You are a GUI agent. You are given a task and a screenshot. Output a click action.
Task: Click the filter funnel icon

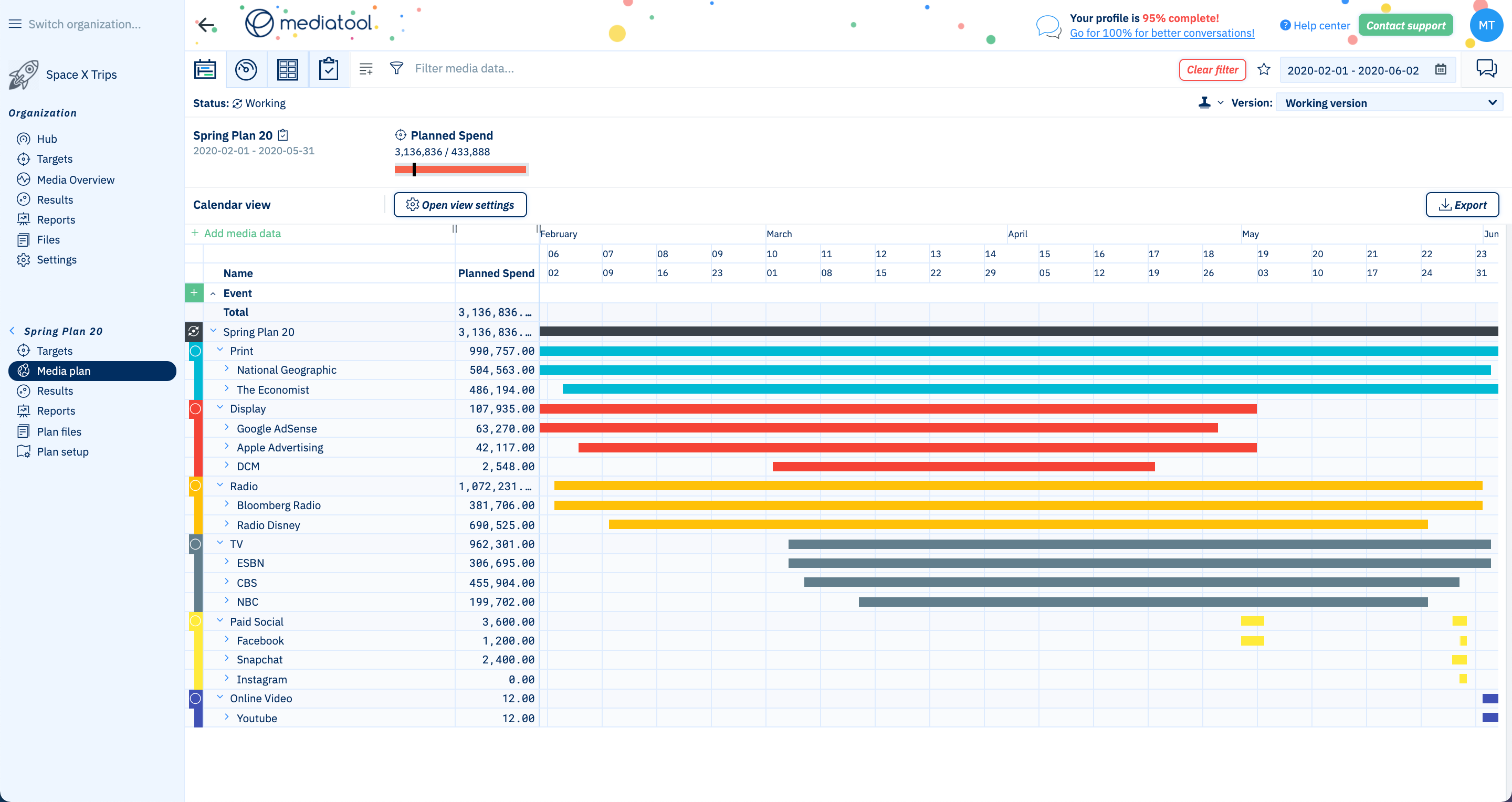pyautogui.click(x=397, y=69)
